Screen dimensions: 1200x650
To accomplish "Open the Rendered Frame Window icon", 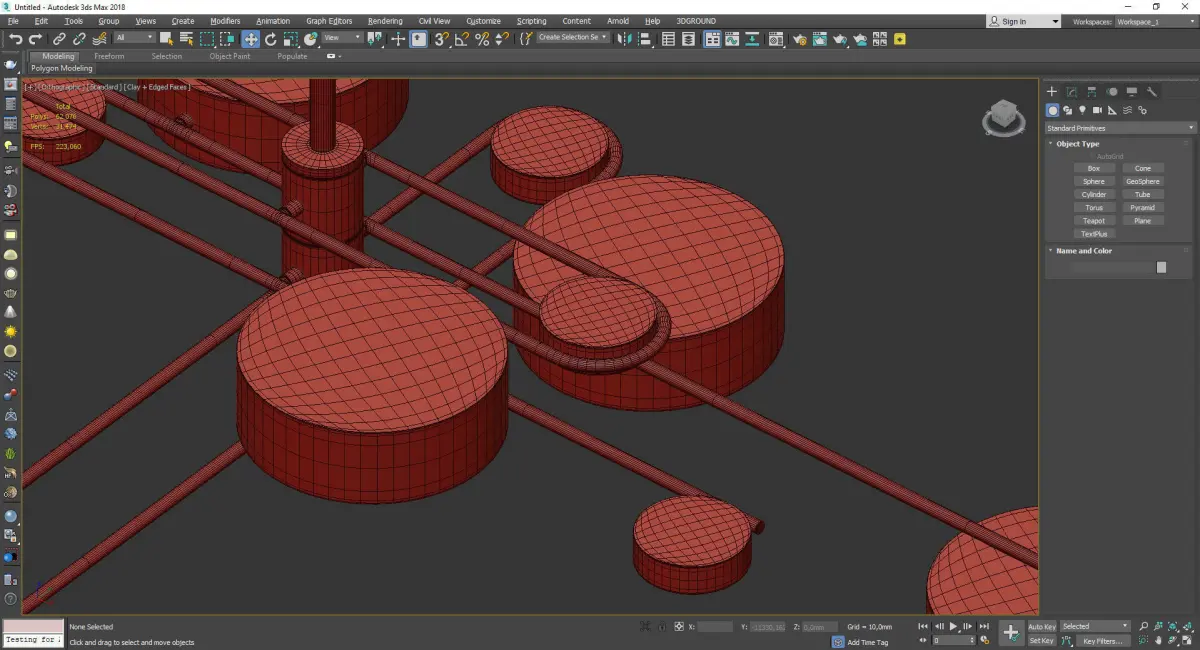I will tap(819, 39).
